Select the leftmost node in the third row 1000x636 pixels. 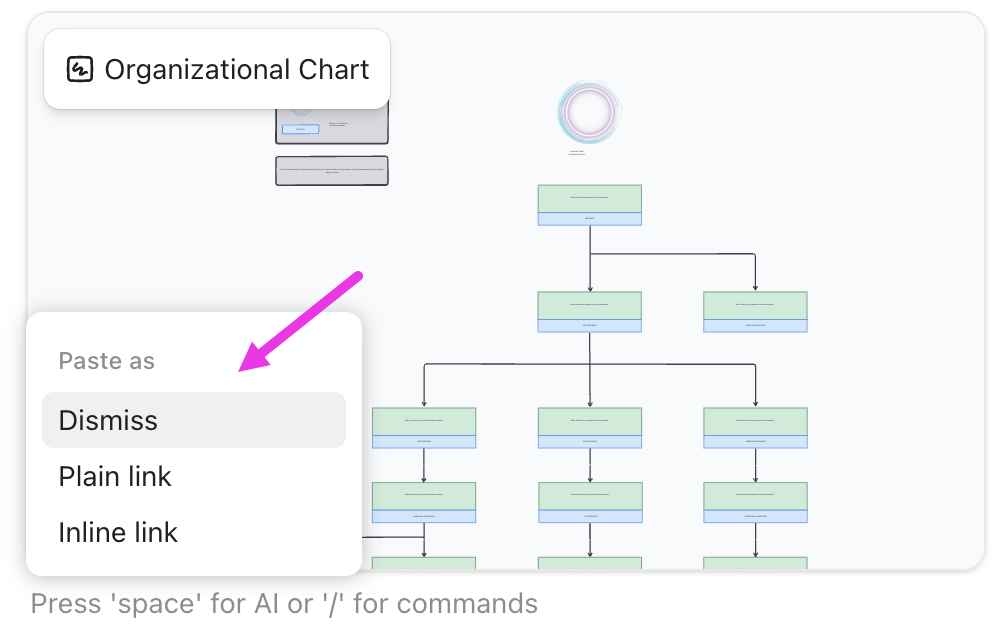[x=424, y=425]
